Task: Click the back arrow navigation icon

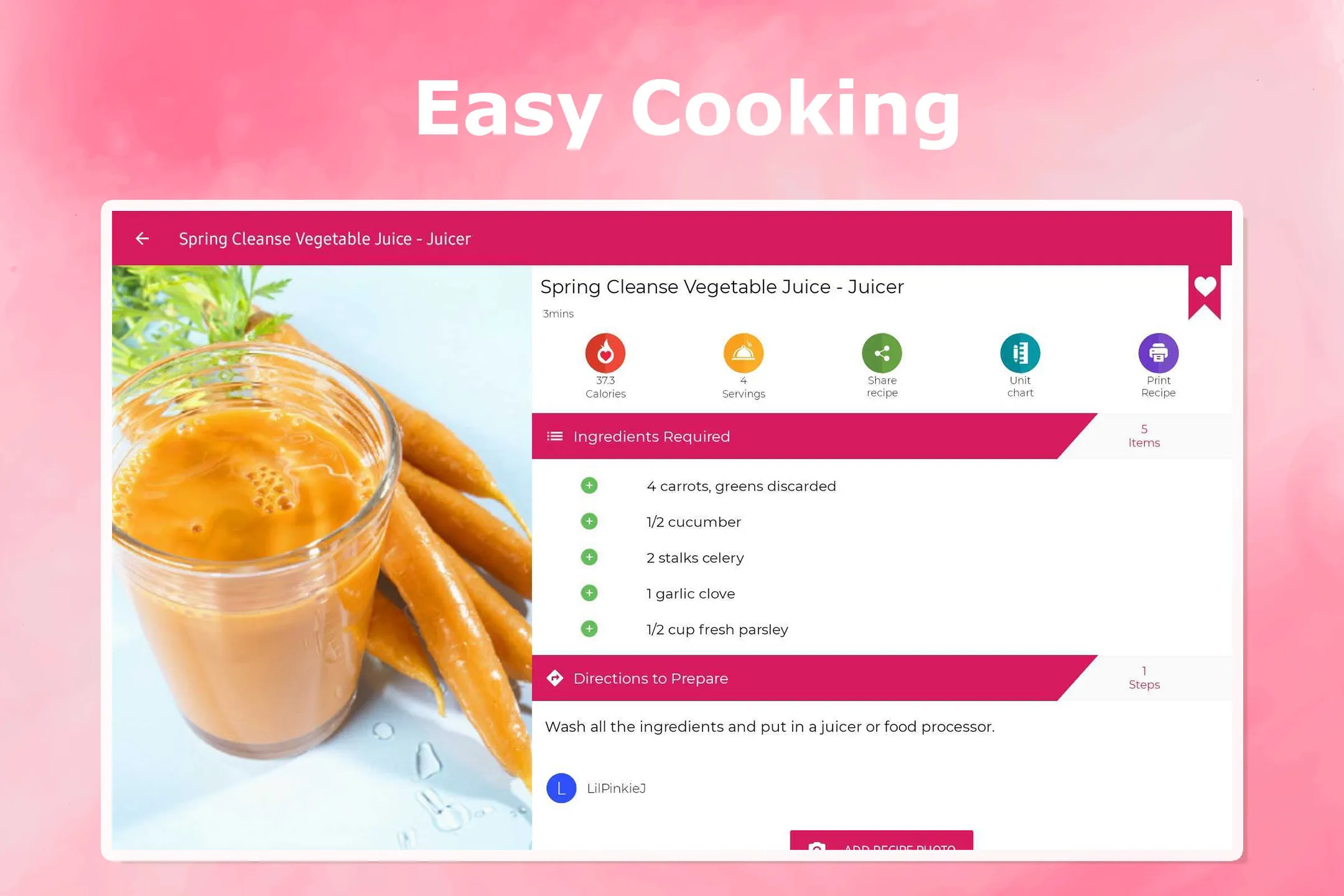Action: (x=143, y=237)
